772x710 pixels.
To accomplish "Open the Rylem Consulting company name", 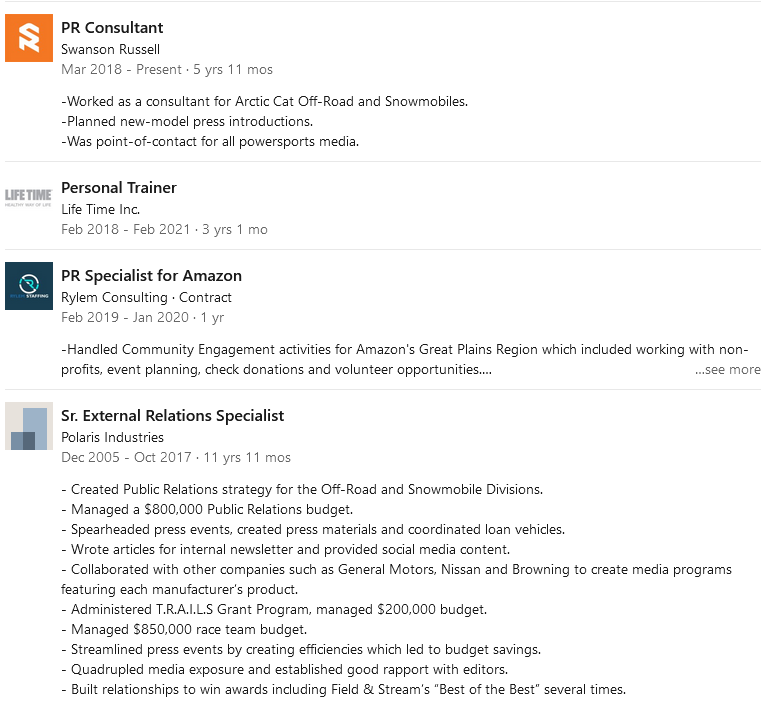I will tap(114, 297).
